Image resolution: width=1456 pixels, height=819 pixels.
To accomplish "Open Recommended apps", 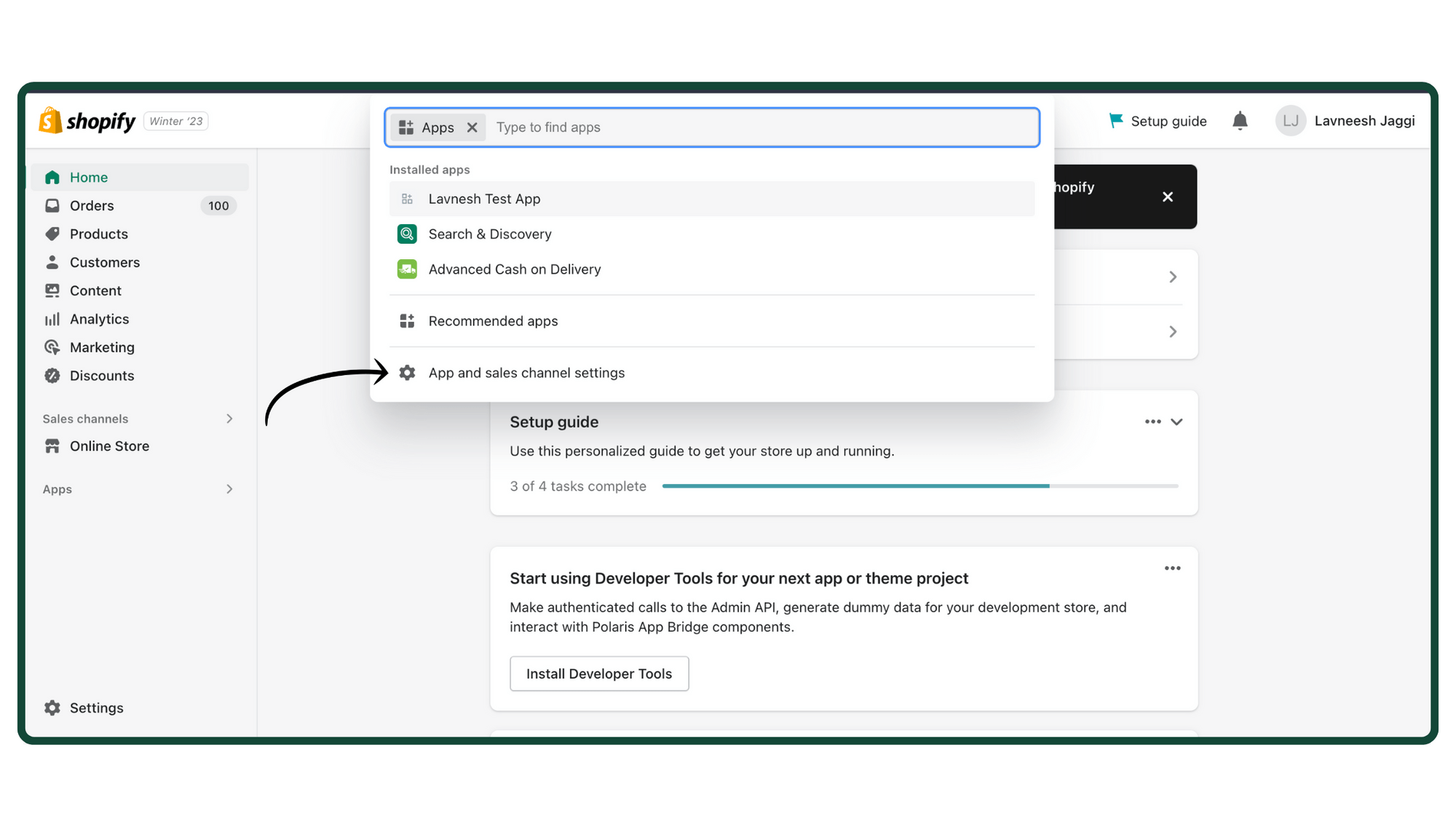I will pos(493,320).
